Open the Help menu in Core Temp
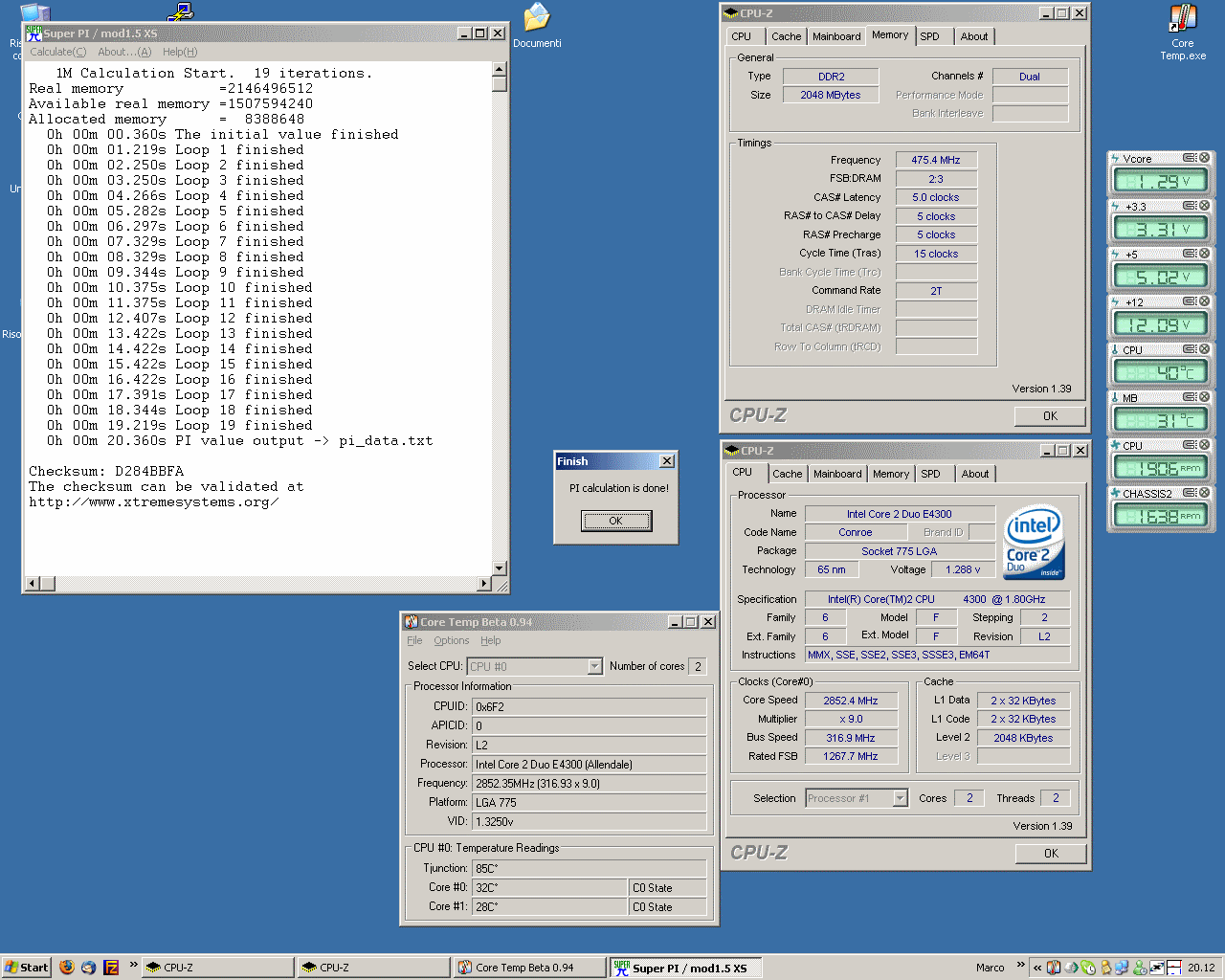Viewport: 1225px width, 980px height. [491, 640]
